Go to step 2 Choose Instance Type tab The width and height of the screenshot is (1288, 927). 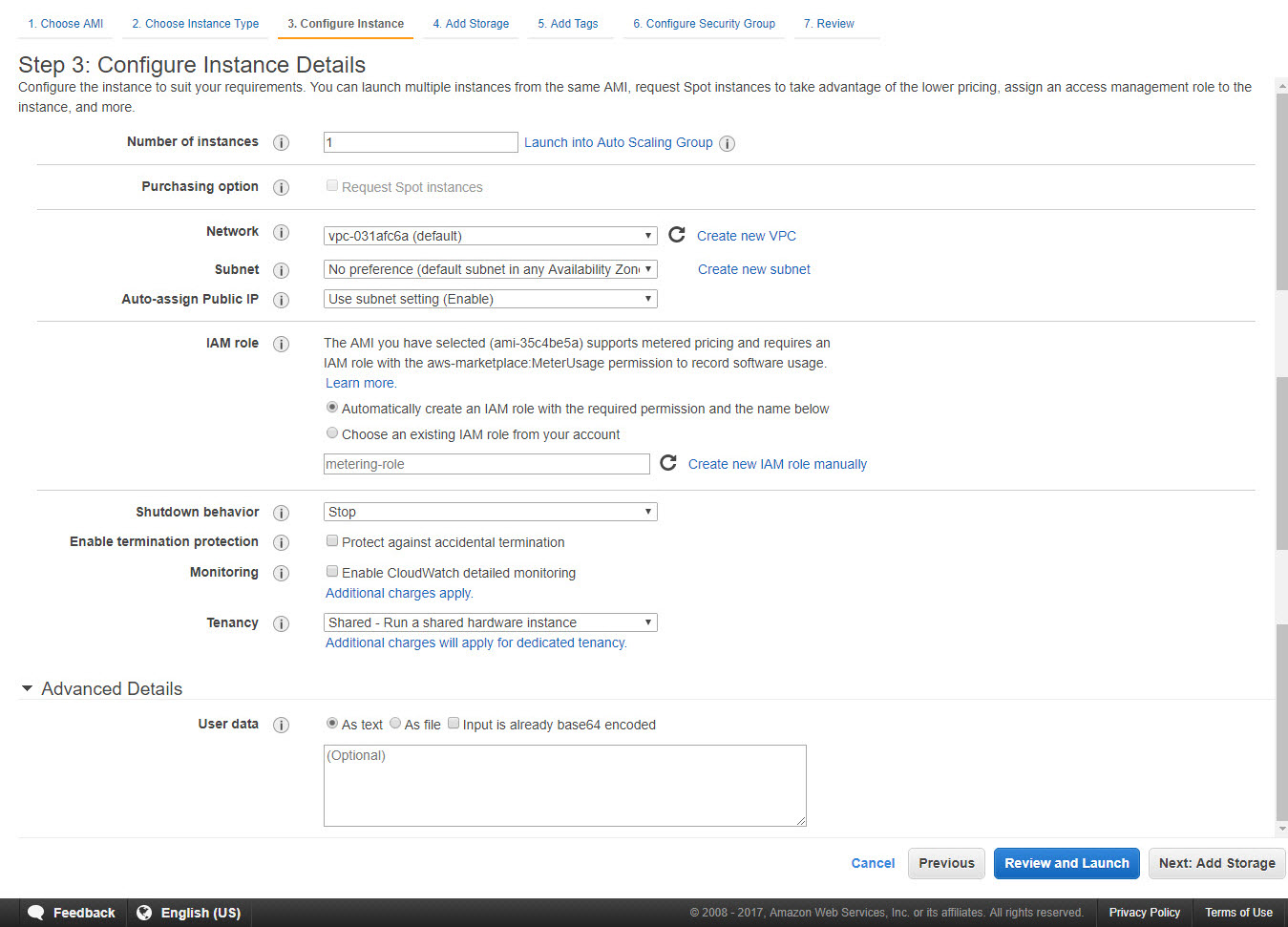[x=196, y=24]
